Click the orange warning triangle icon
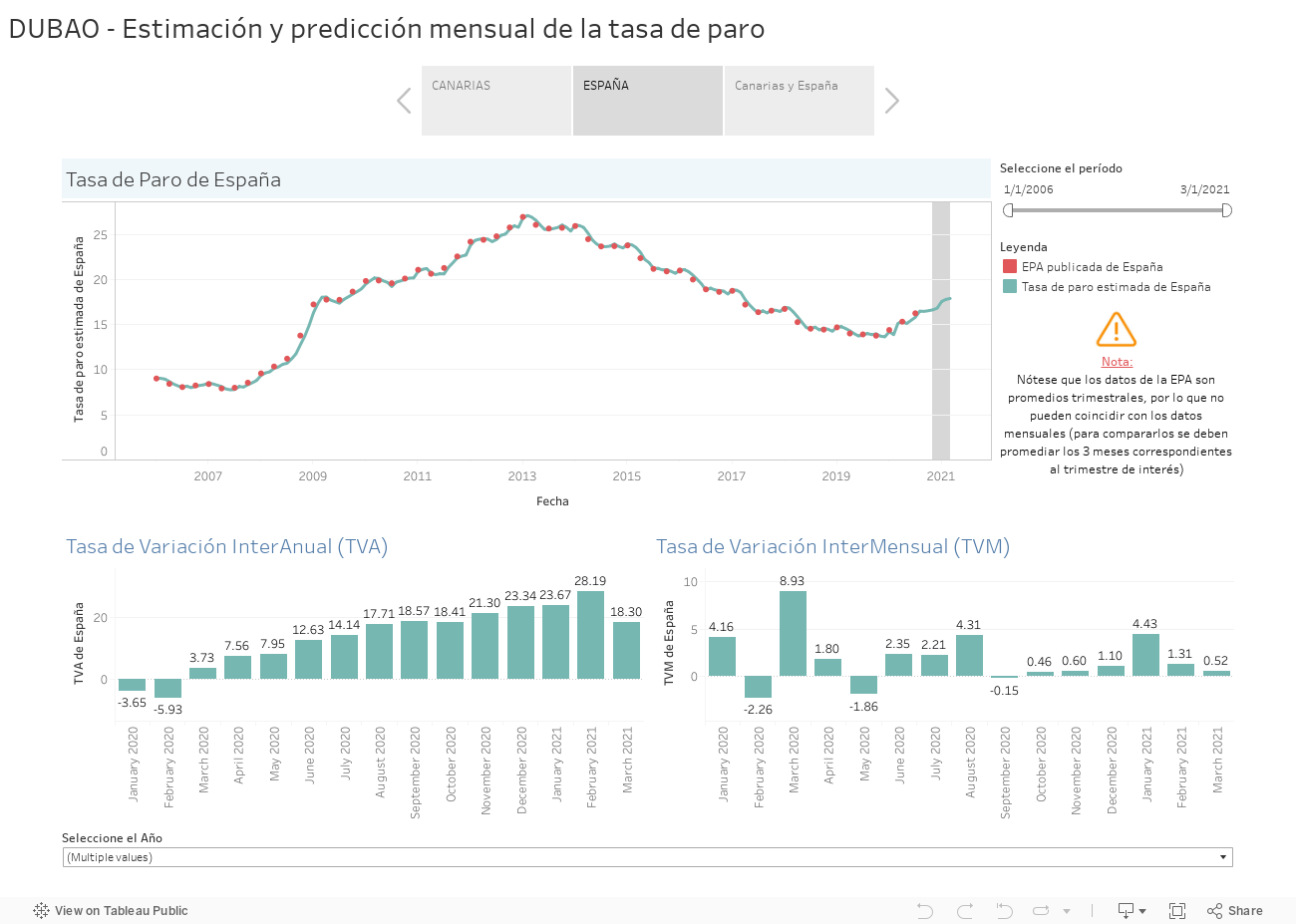 click(1117, 329)
